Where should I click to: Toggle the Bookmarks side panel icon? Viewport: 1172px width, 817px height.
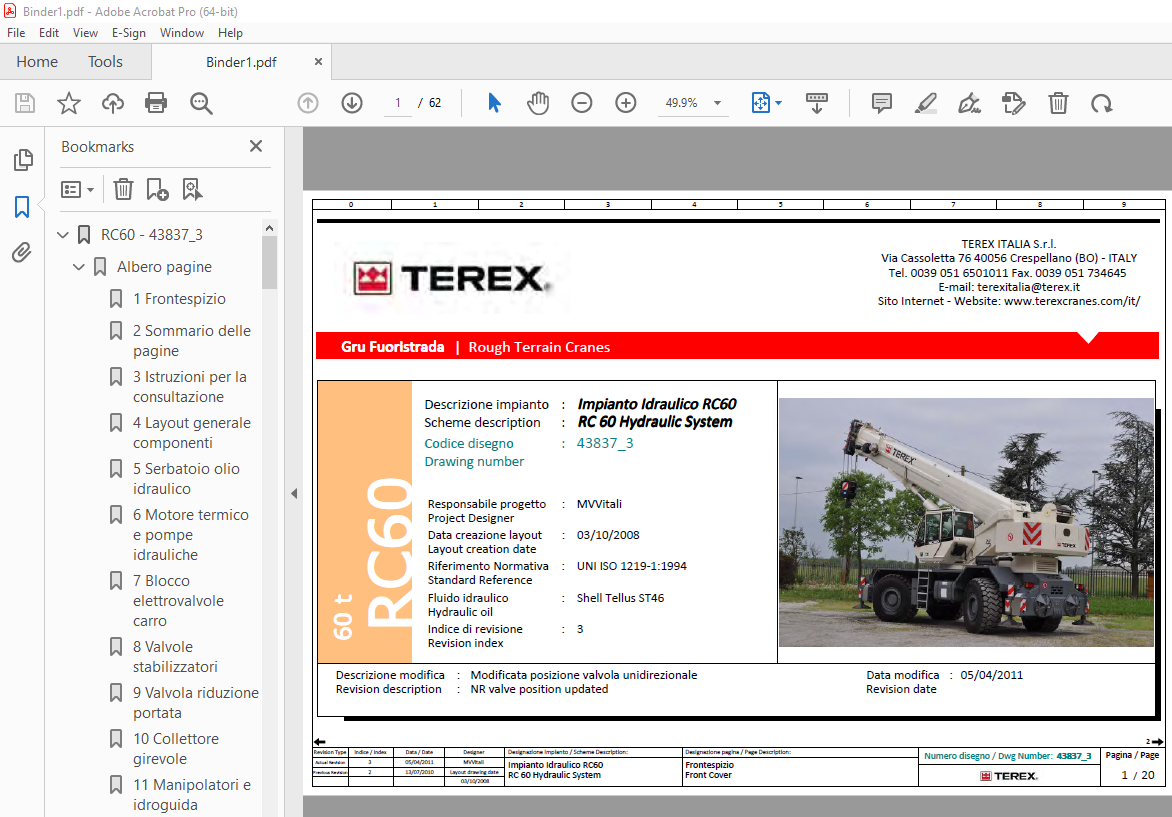pos(22,207)
